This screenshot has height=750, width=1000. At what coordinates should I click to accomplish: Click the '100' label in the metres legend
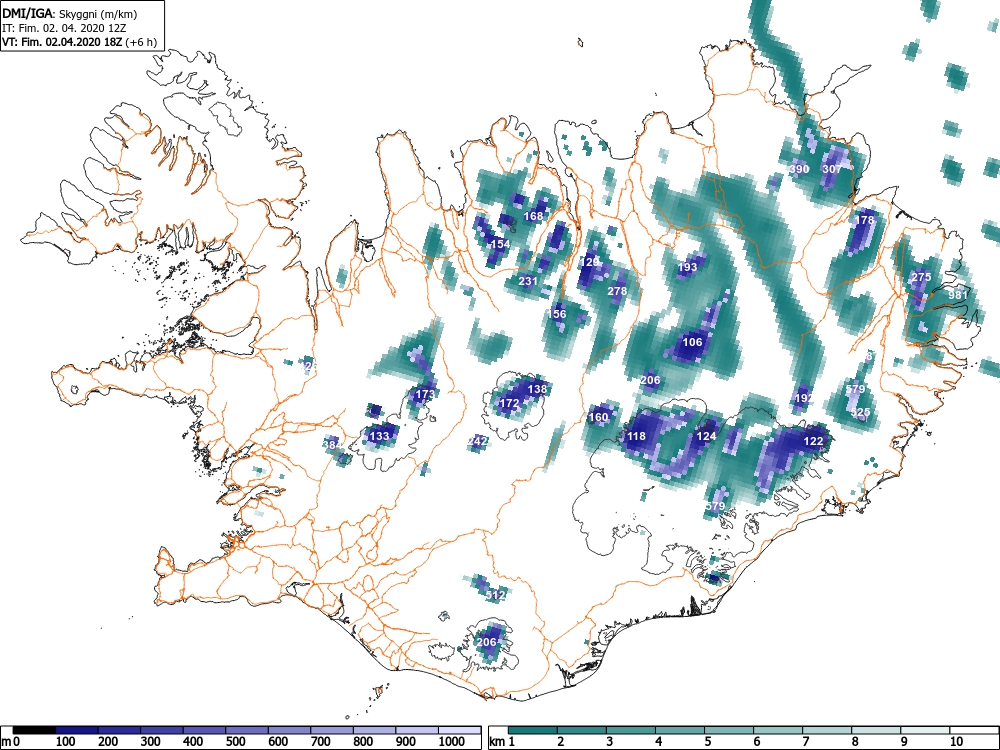point(66,741)
